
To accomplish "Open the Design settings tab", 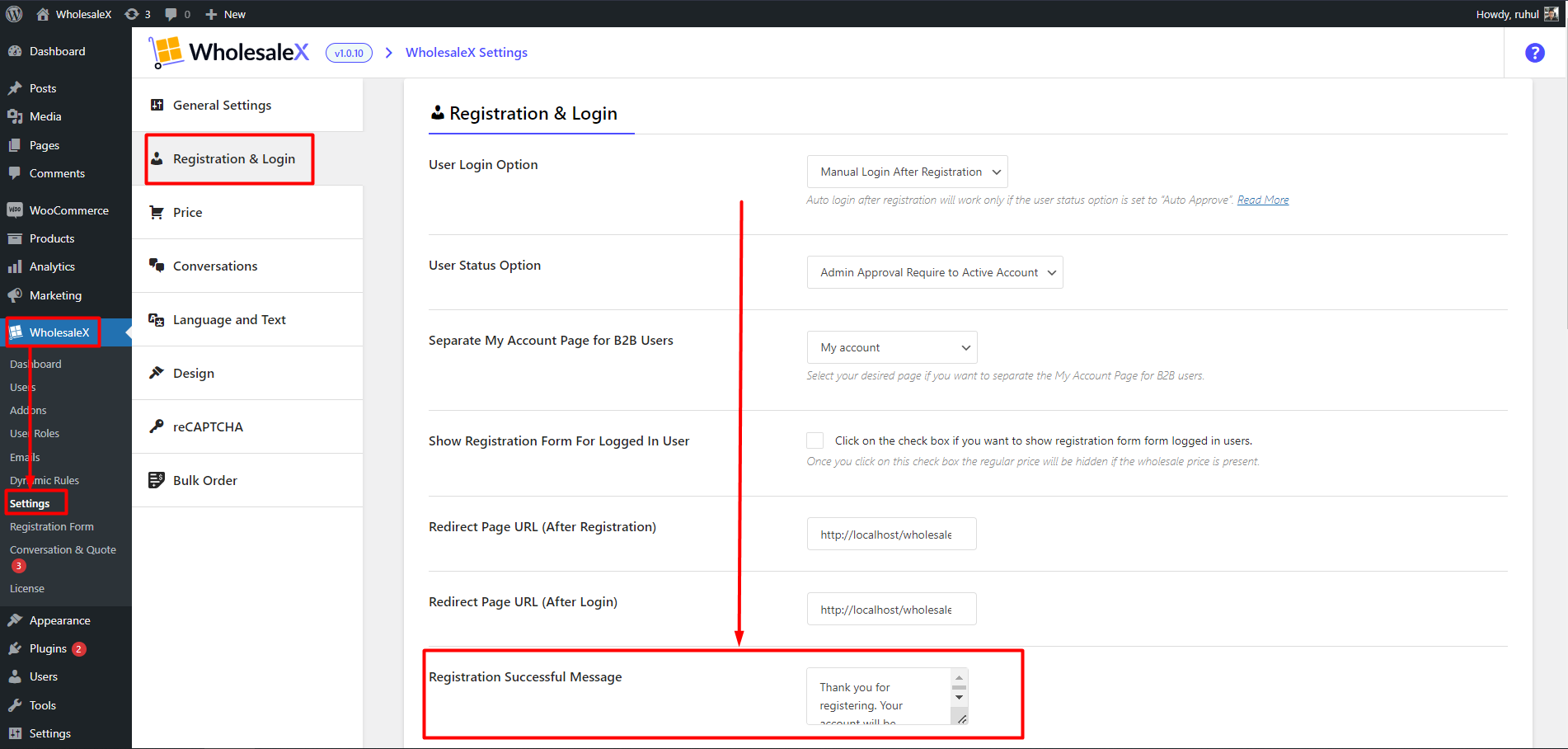I will tap(247, 373).
